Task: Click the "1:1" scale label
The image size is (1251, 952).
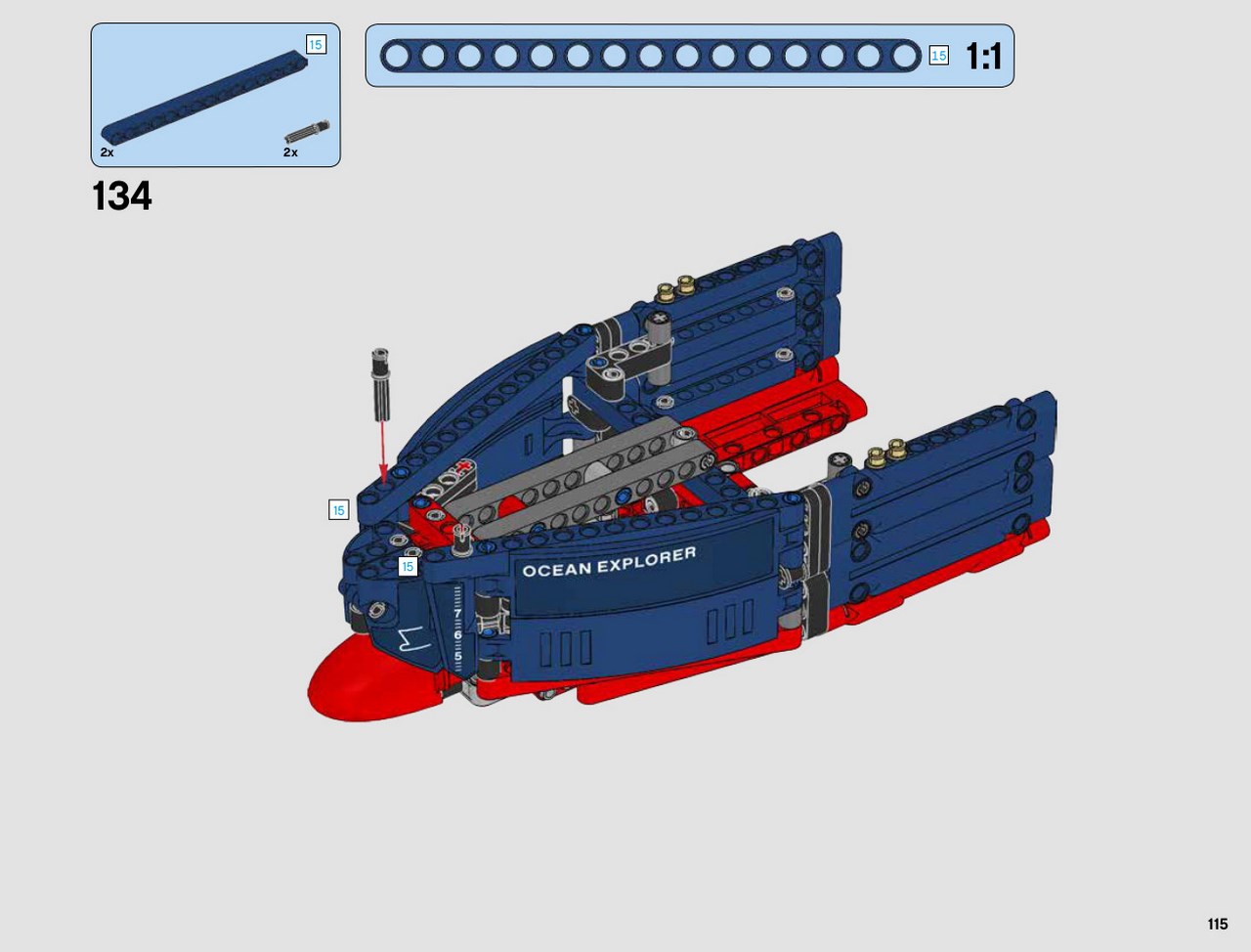Action: point(984,57)
